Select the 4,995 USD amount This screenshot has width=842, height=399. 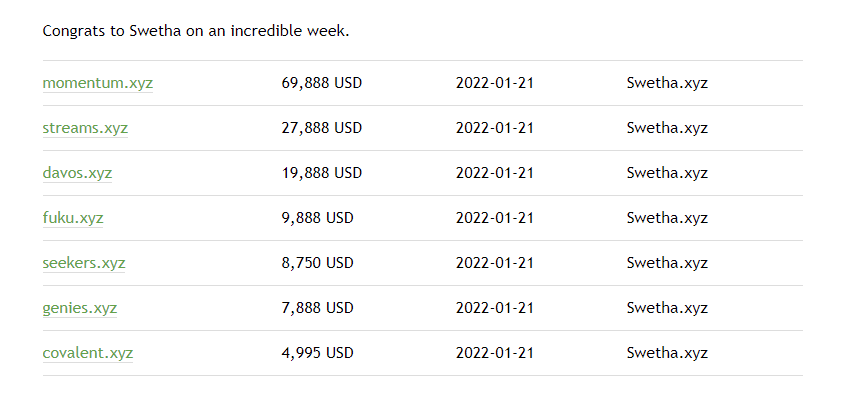(x=317, y=353)
